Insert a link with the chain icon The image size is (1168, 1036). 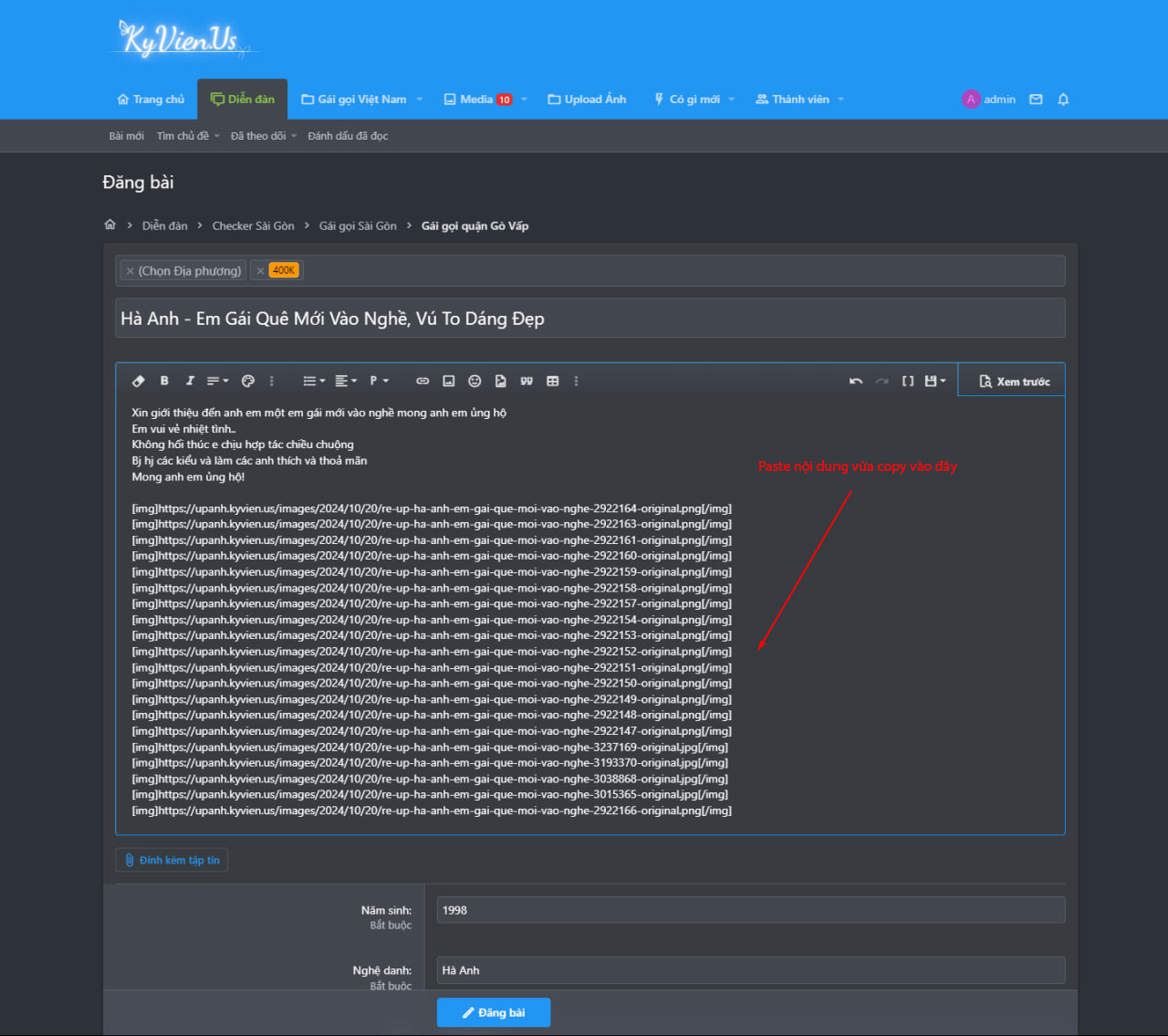[x=422, y=381]
